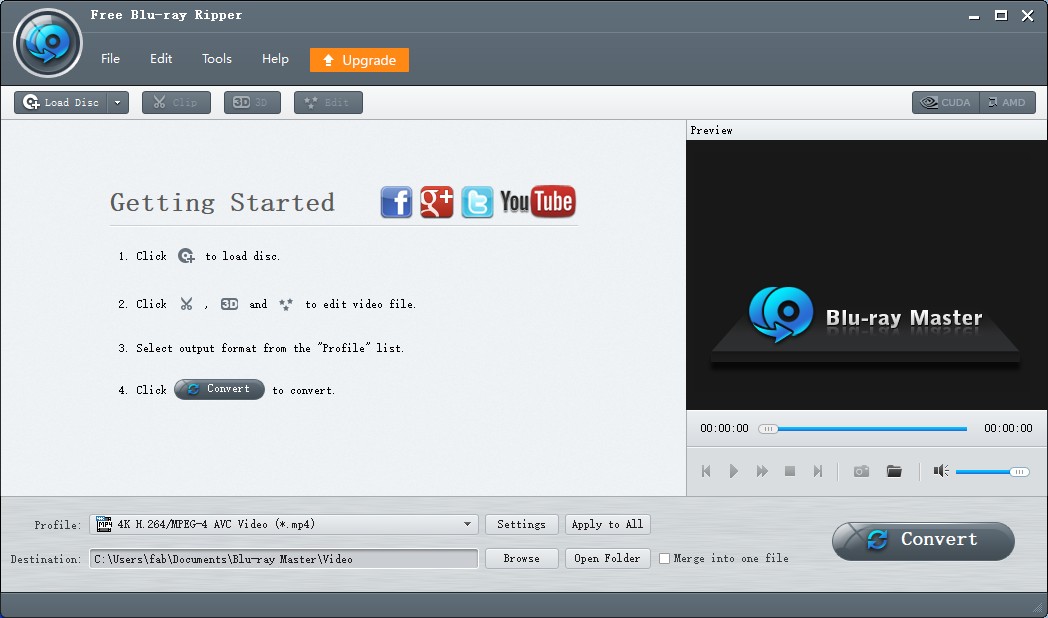Toggle CUDA acceleration button

[x=945, y=102]
